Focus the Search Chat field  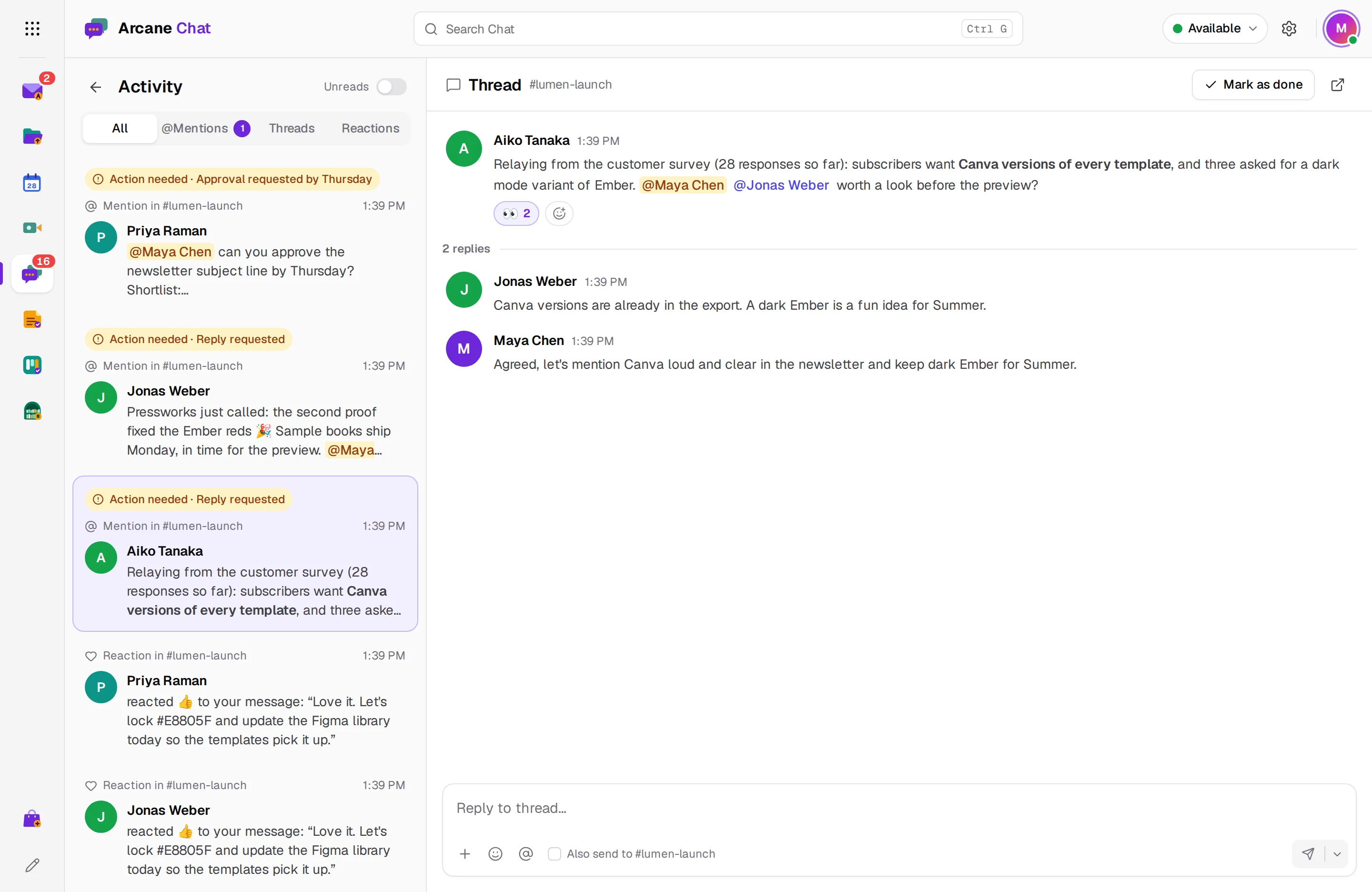coord(718,29)
